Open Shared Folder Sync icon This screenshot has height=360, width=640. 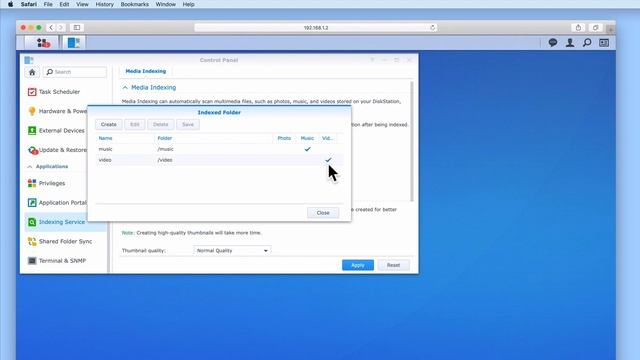[x=32, y=241]
